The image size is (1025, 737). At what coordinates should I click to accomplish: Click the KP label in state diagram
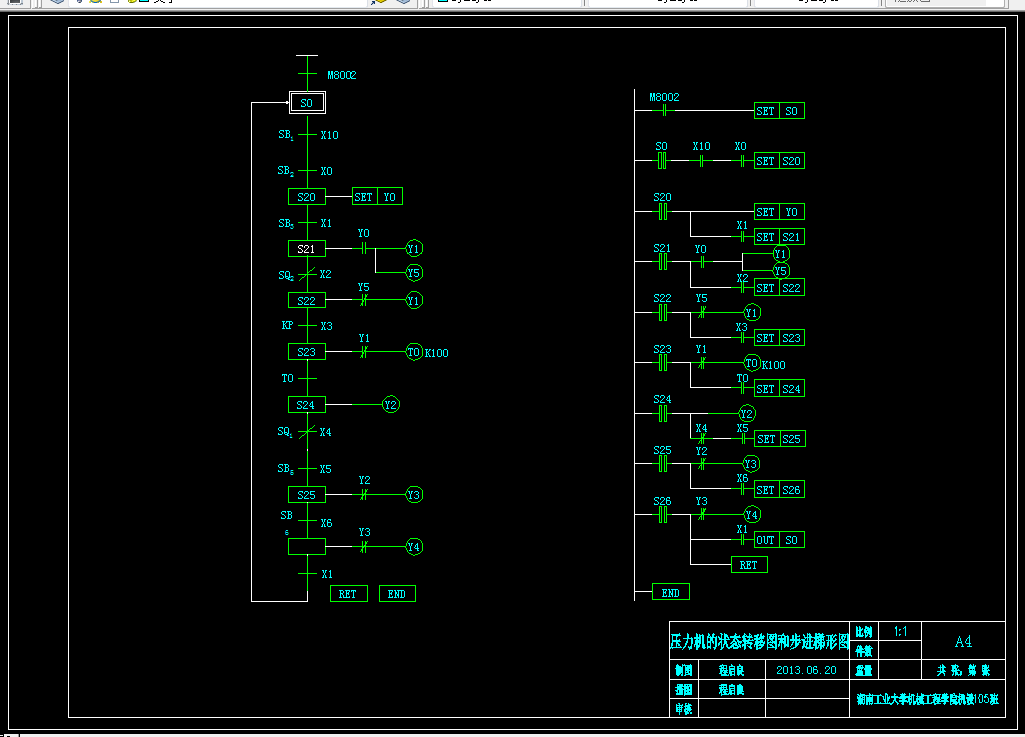[288, 326]
